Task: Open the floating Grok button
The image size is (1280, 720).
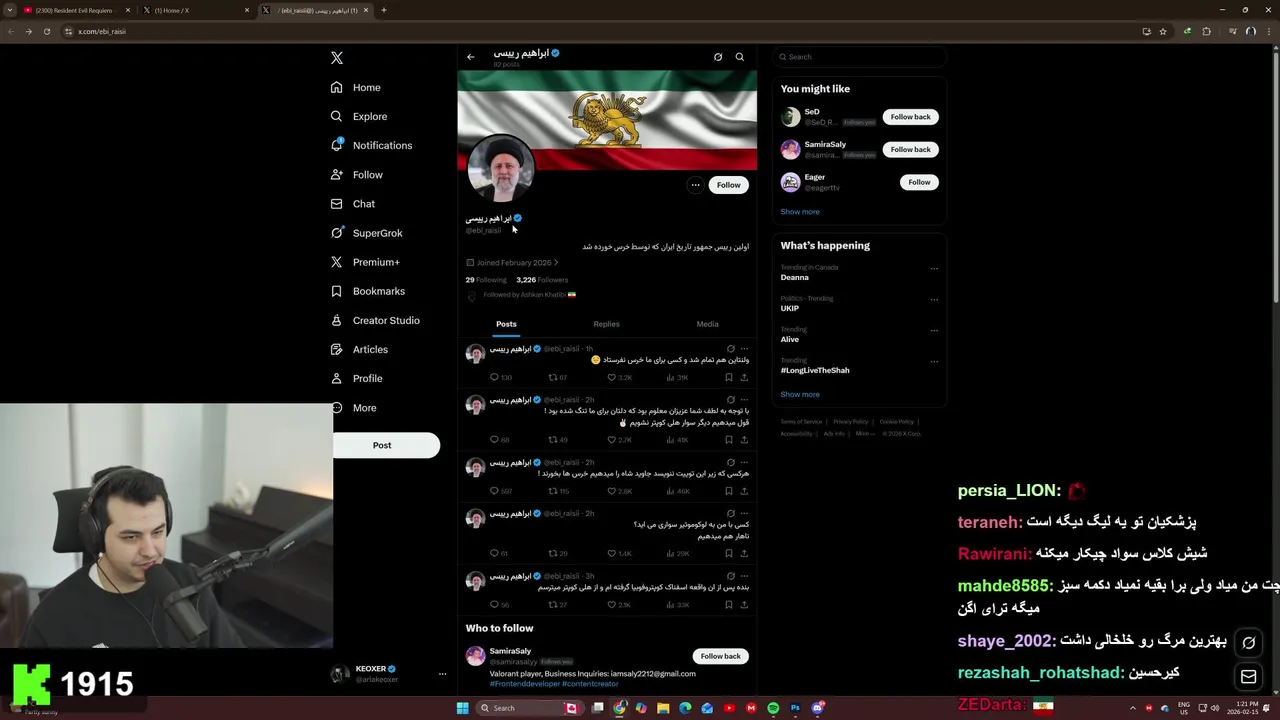Action: click(x=1249, y=643)
